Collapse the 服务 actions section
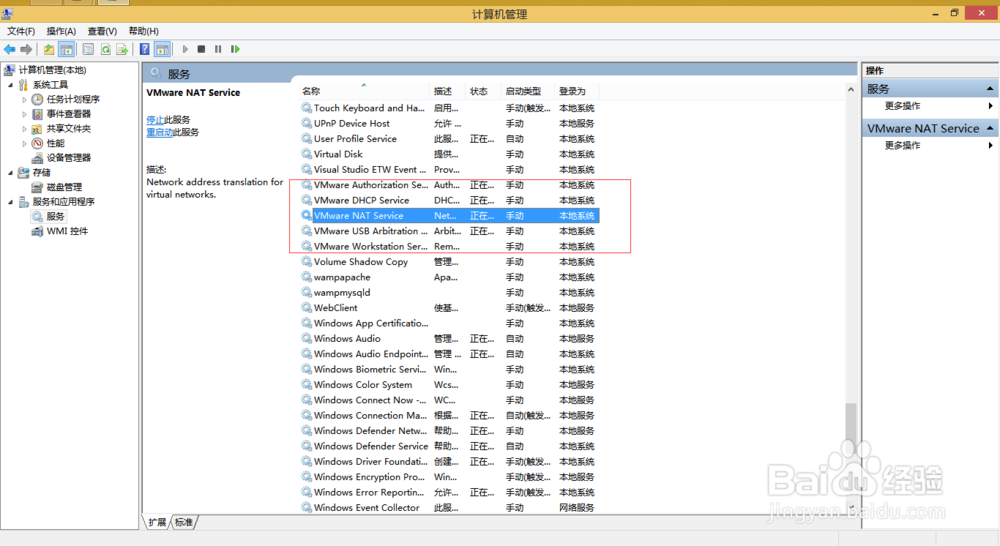Screen dimensions: 1000x546 (990, 88)
